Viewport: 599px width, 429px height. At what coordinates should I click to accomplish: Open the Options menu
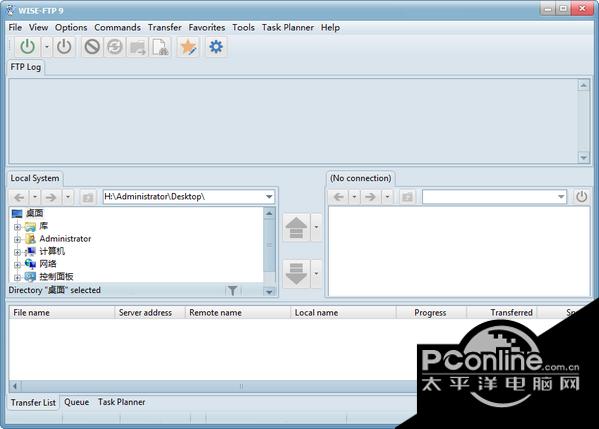pyautogui.click(x=71, y=28)
